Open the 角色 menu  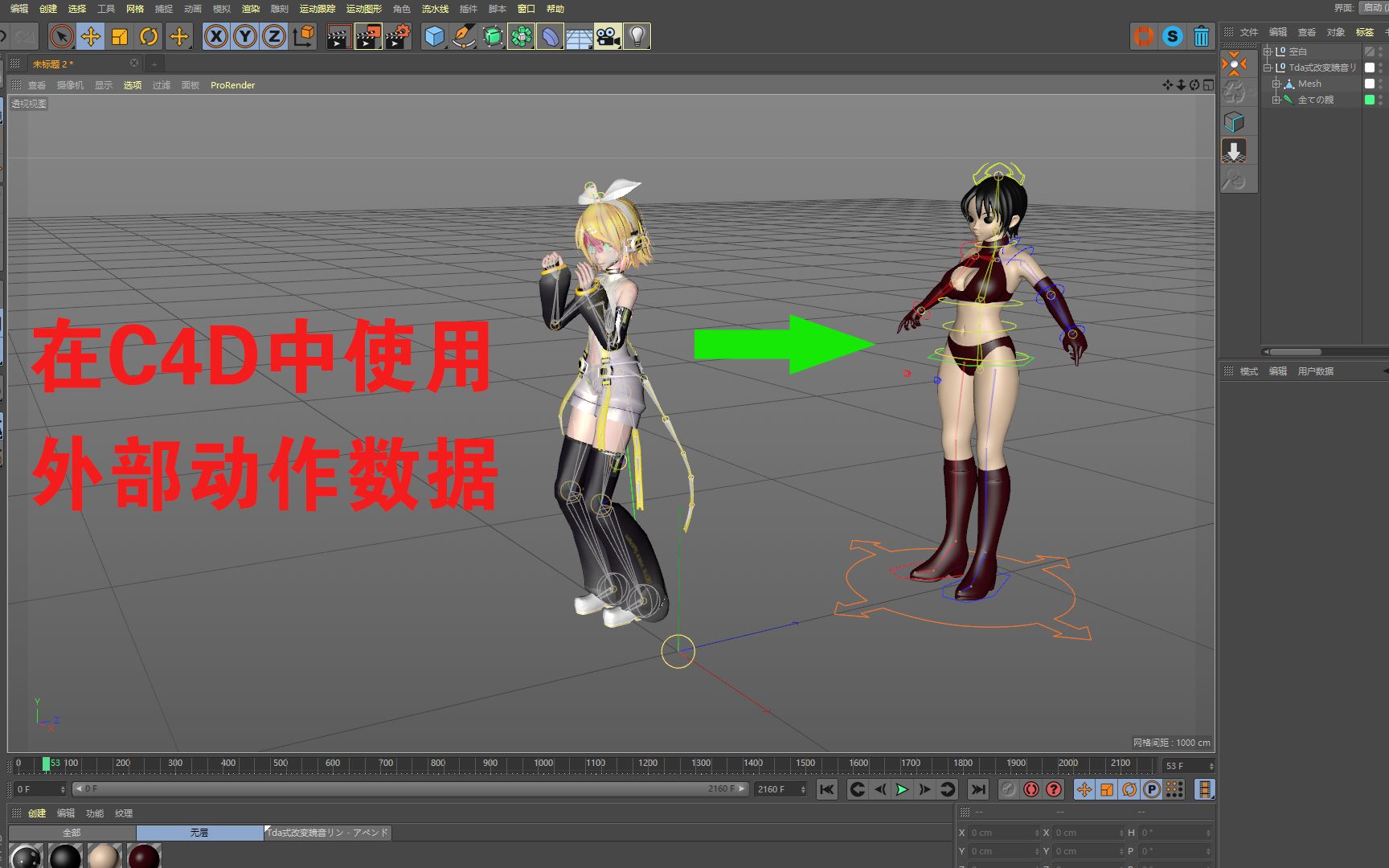click(402, 9)
